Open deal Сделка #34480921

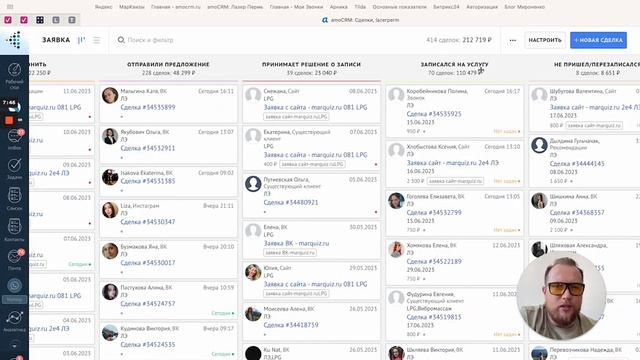pyautogui.click(x=291, y=202)
